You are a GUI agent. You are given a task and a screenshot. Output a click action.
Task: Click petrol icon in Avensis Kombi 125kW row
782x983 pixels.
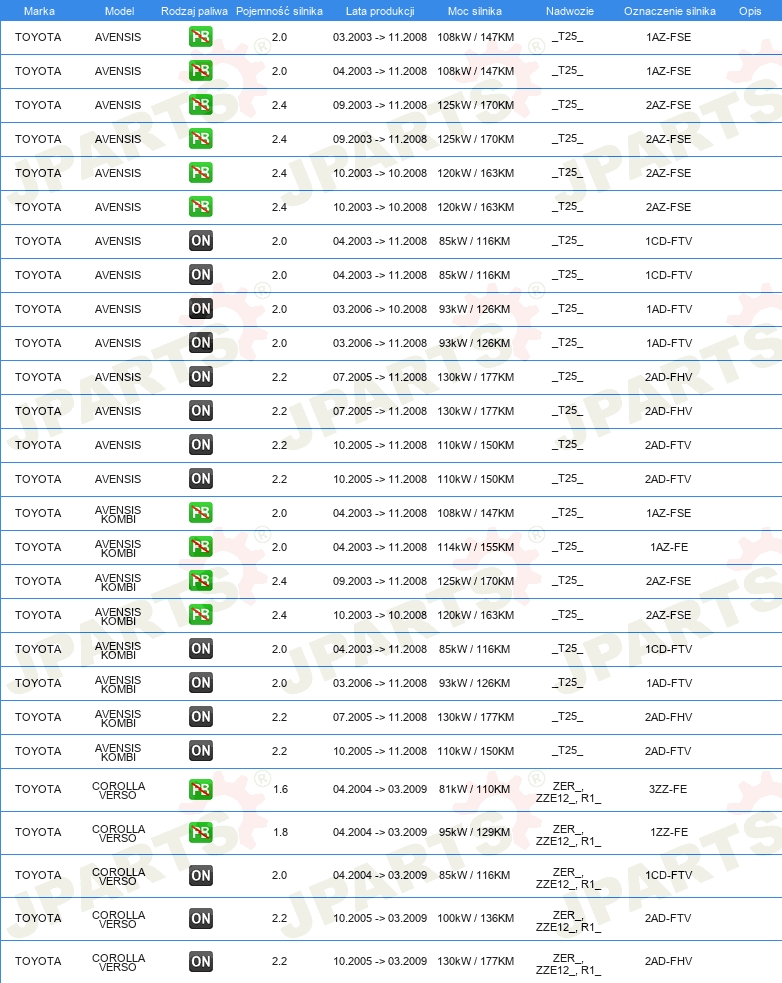[x=201, y=581]
